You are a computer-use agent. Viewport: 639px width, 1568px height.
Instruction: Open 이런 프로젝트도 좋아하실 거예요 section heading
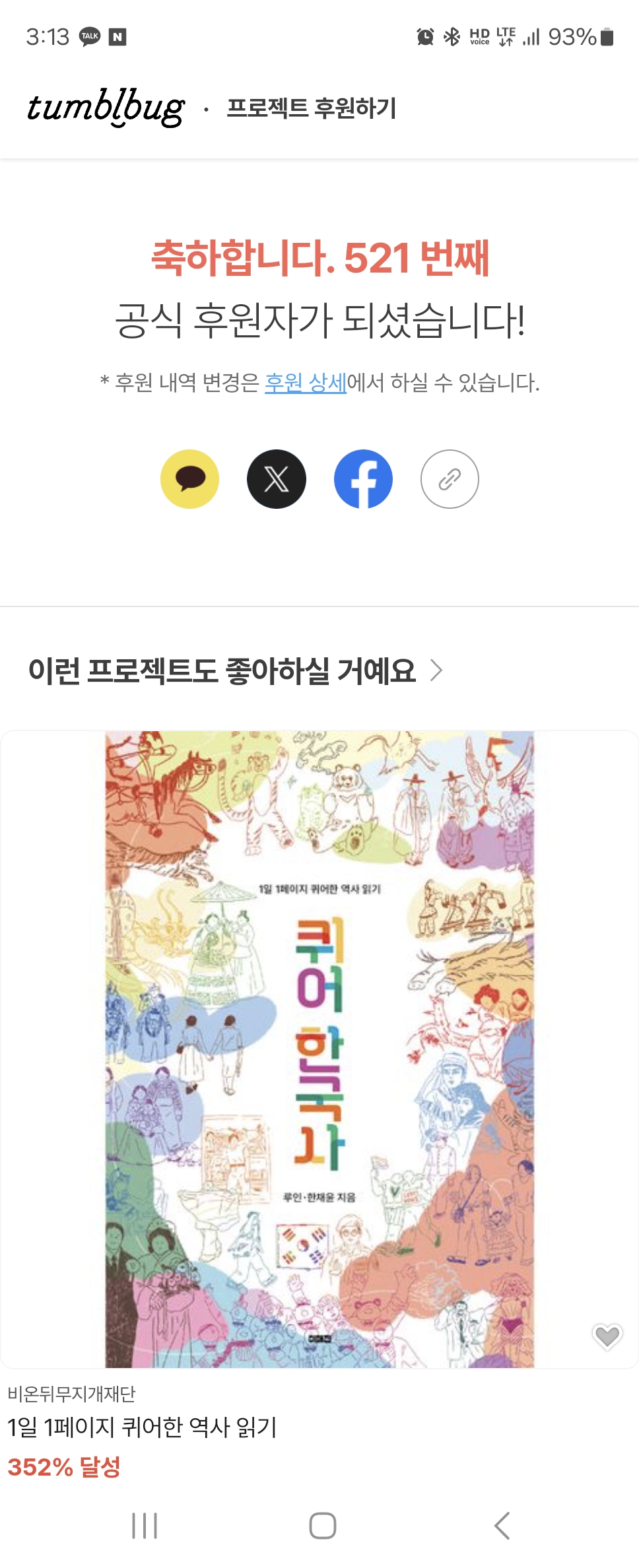point(222,670)
